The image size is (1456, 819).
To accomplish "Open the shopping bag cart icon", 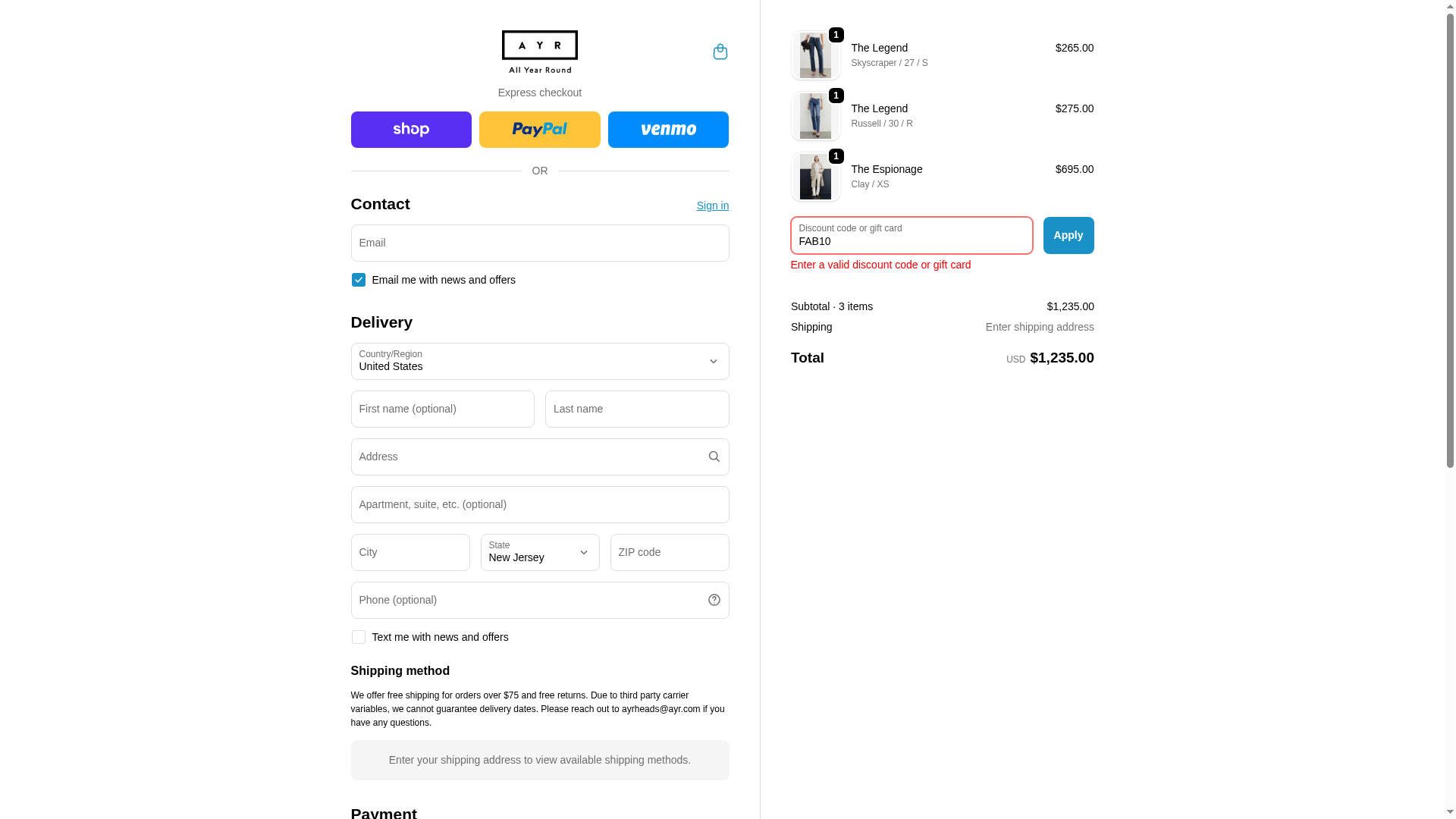I will 720,52.
